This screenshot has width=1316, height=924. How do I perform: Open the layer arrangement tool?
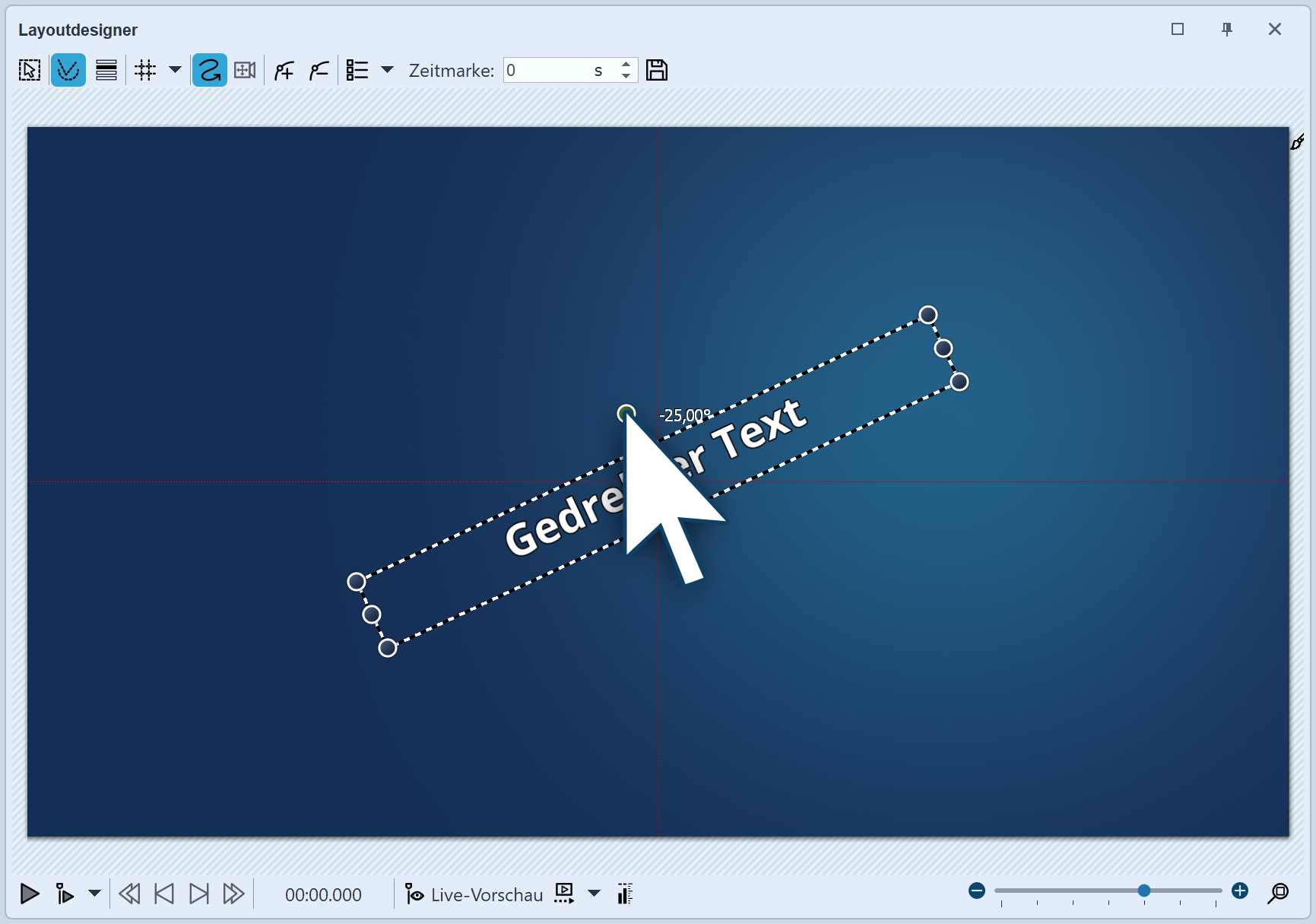106,70
